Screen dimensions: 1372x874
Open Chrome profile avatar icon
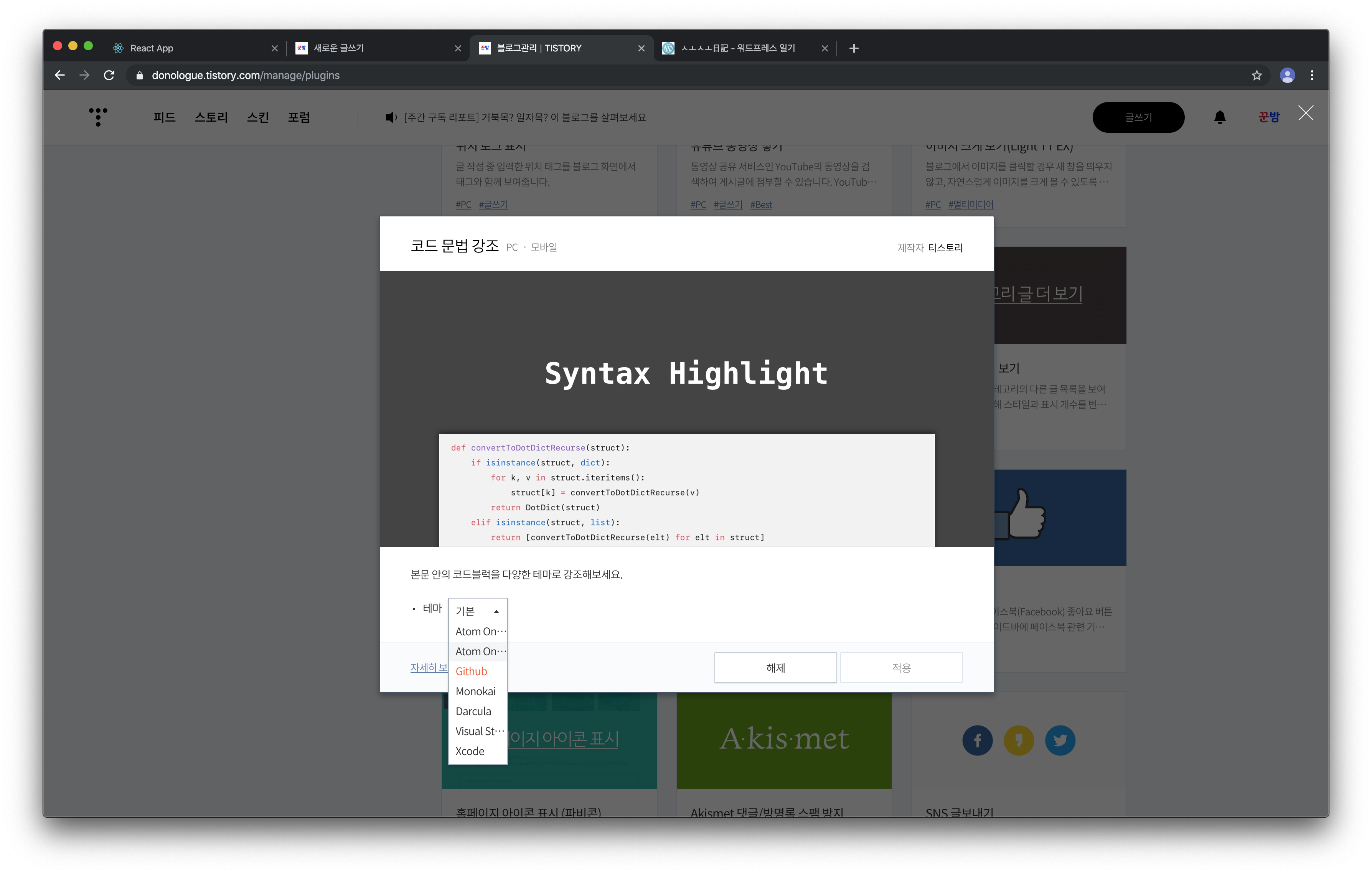[x=1287, y=75]
